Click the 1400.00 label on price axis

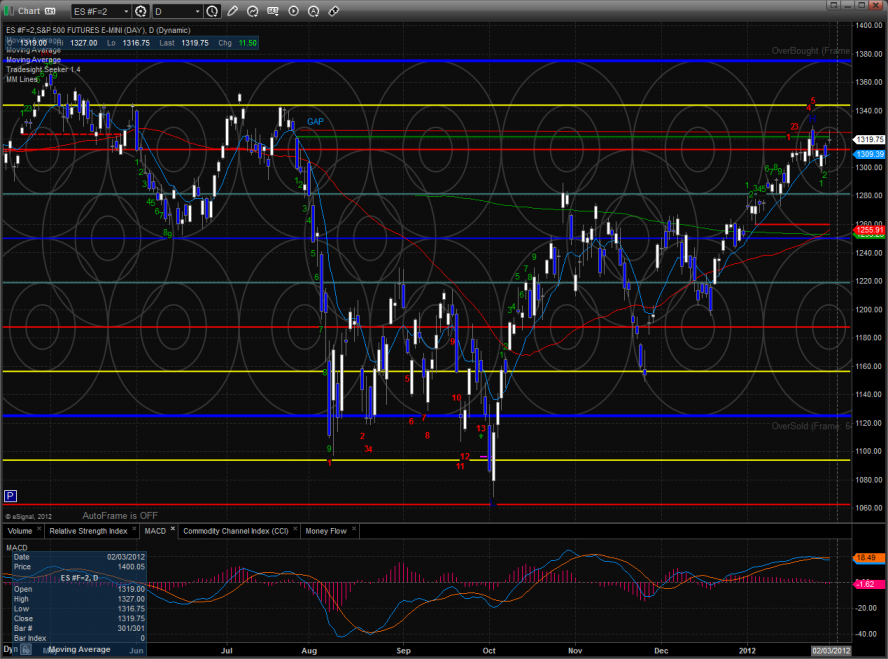pyautogui.click(x=869, y=25)
